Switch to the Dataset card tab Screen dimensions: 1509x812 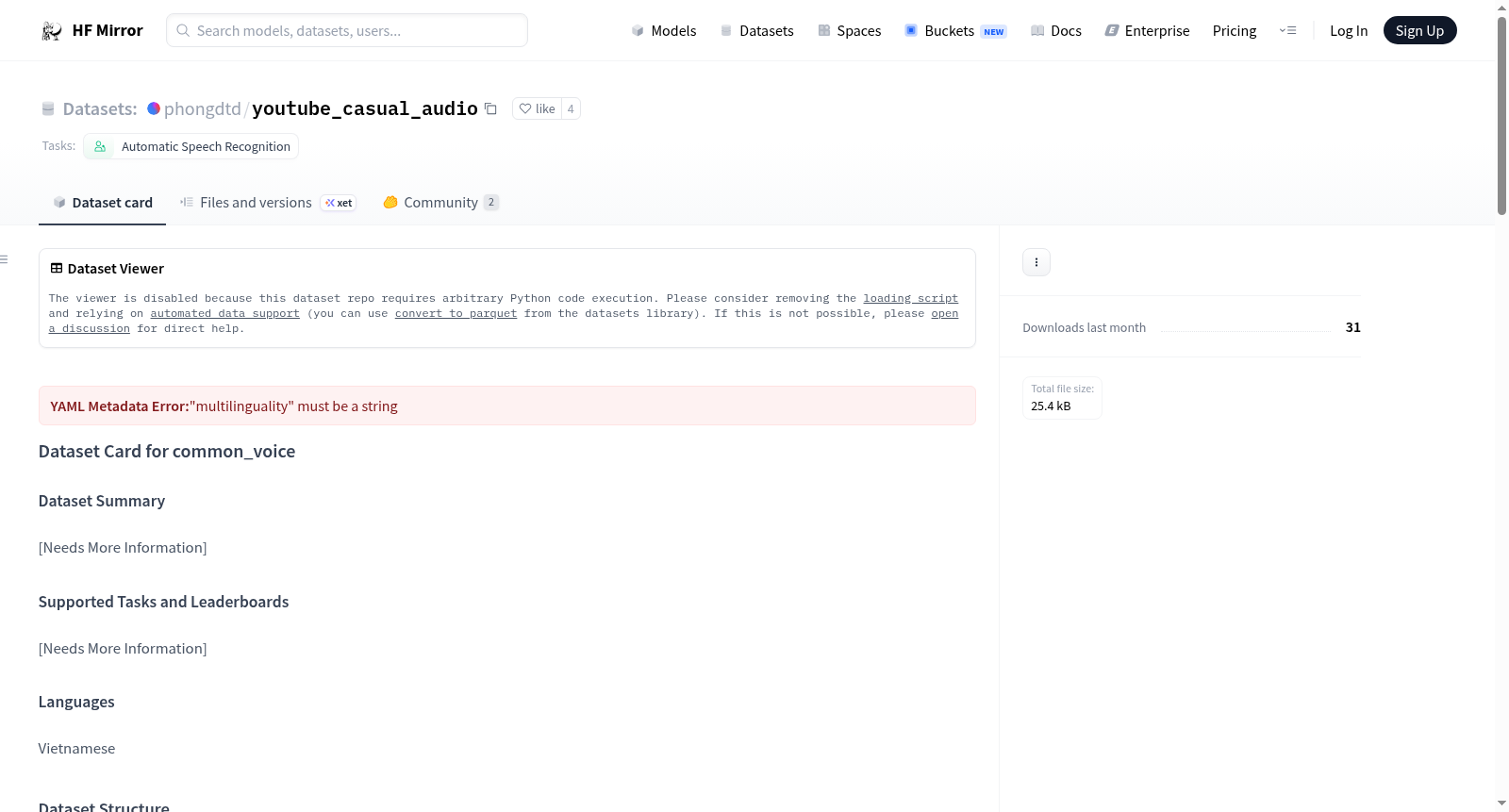[x=102, y=203]
